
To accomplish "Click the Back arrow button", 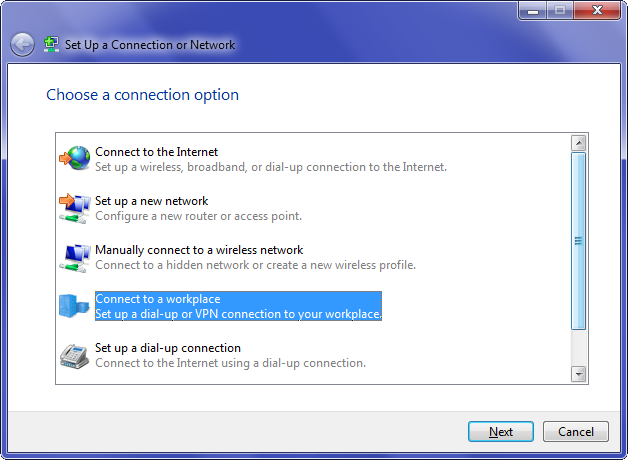I will click(x=22, y=45).
